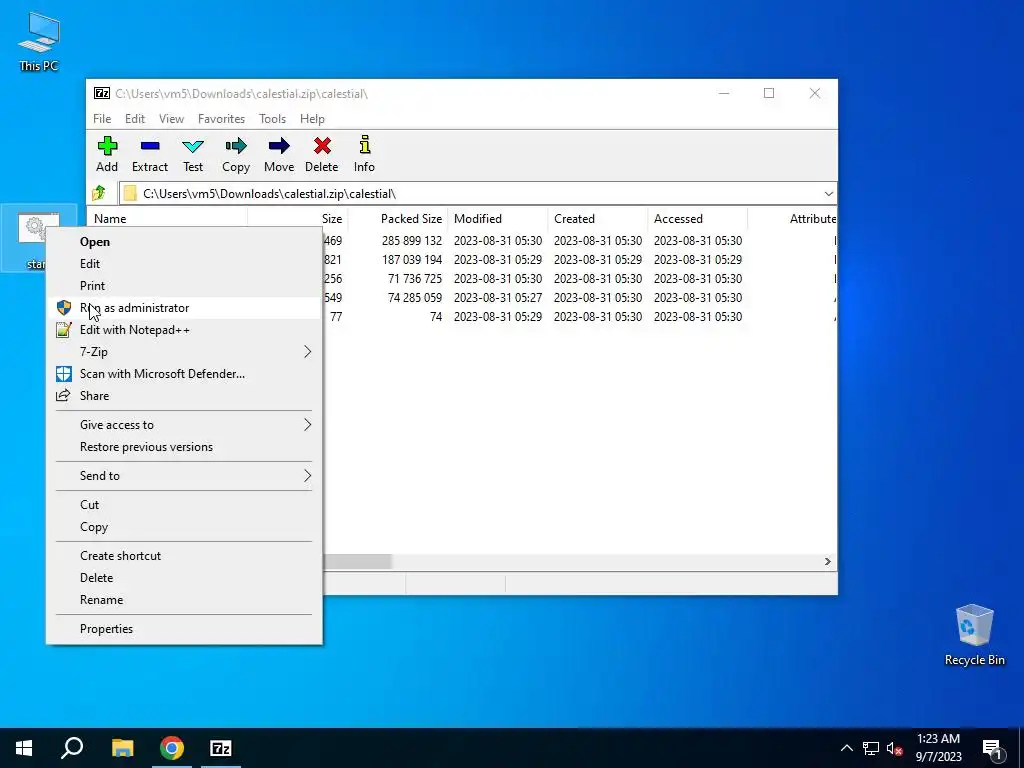Viewport: 1024px width, 768px height.
Task: Select Run as administrator
Action: [184, 308]
